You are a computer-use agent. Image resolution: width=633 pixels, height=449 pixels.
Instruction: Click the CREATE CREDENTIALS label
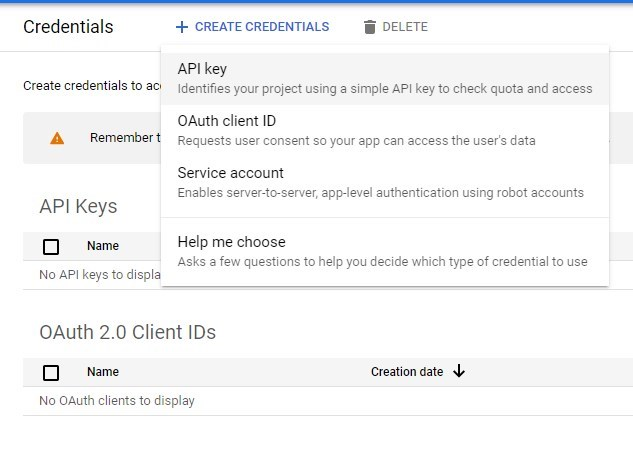pos(261,27)
